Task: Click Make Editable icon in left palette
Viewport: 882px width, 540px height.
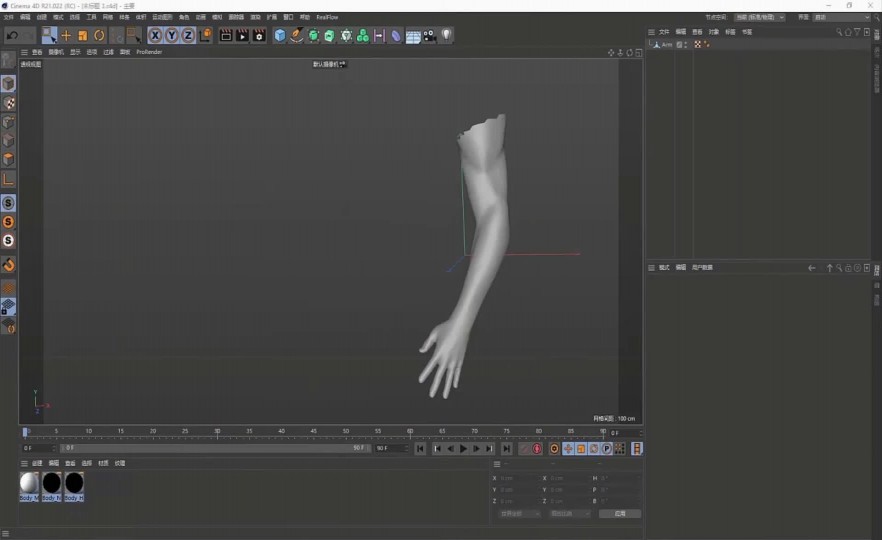Action: [8, 60]
